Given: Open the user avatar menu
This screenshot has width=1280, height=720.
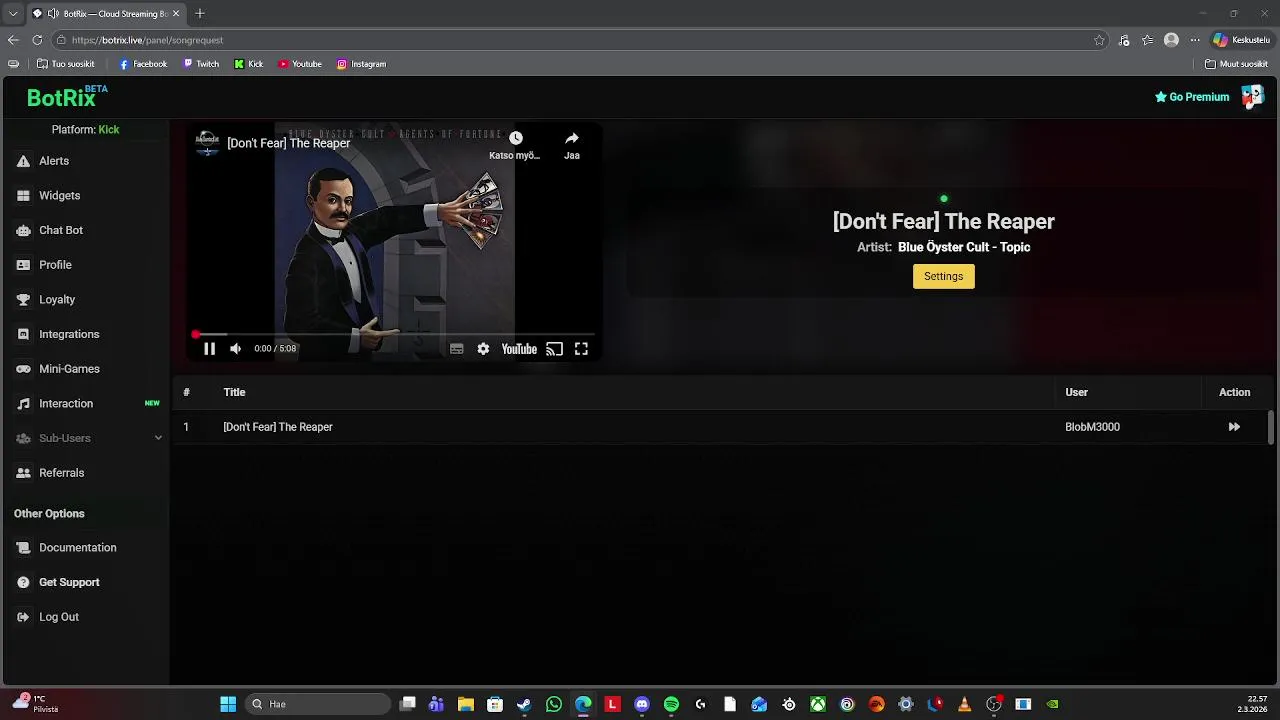Looking at the screenshot, I should [x=1252, y=96].
